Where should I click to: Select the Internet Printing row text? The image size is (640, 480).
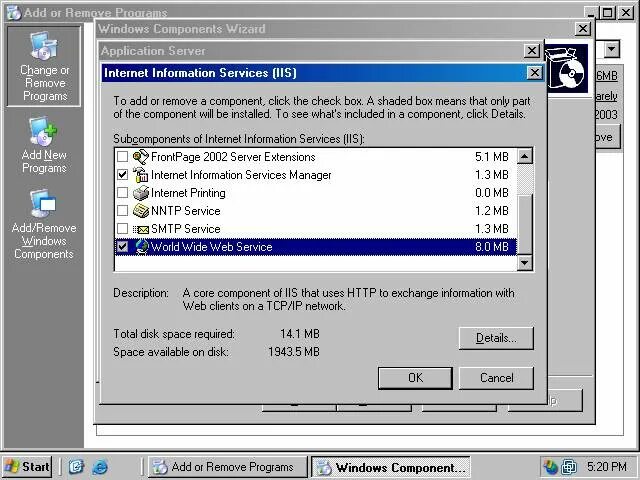(x=188, y=193)
